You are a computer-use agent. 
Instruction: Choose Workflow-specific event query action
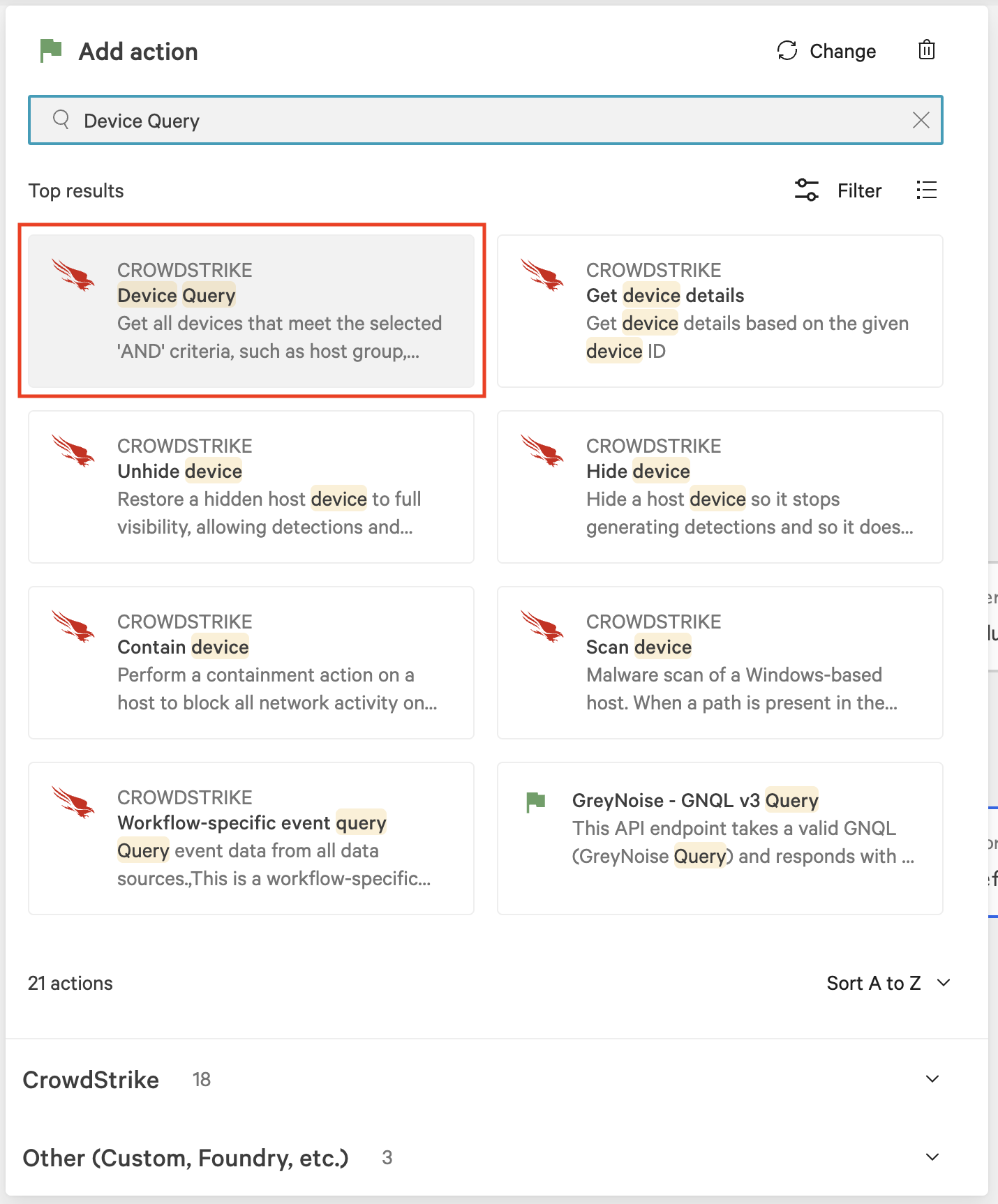tap(251, 838)
